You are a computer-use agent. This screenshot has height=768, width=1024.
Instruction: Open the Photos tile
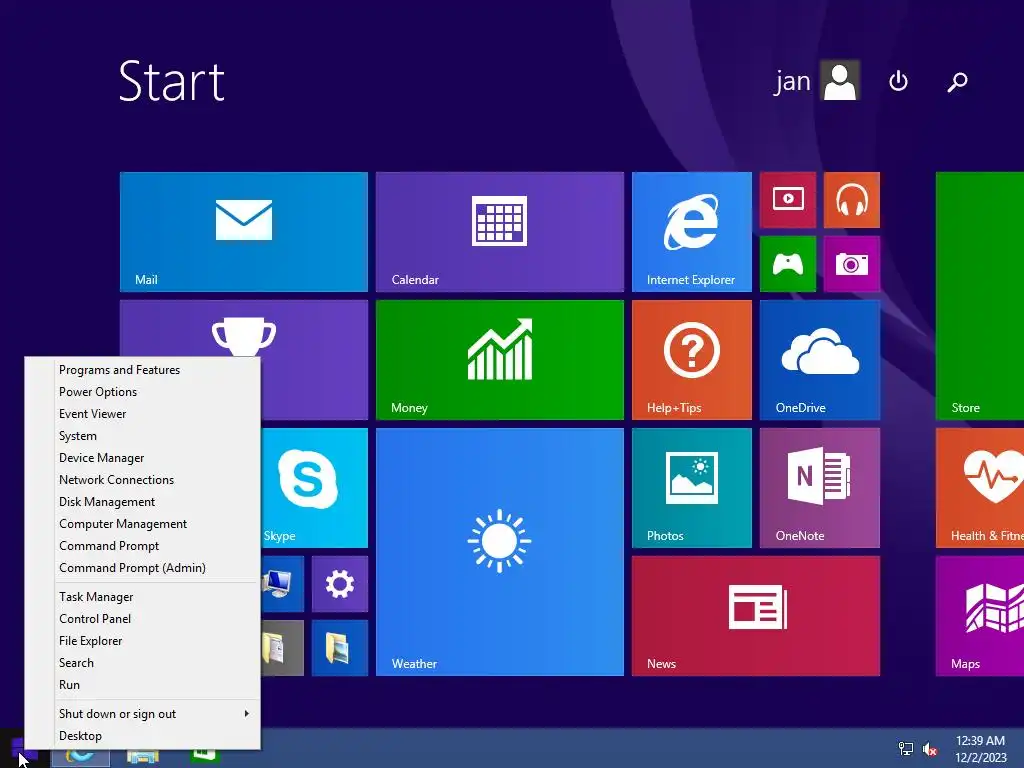(692, 488)
